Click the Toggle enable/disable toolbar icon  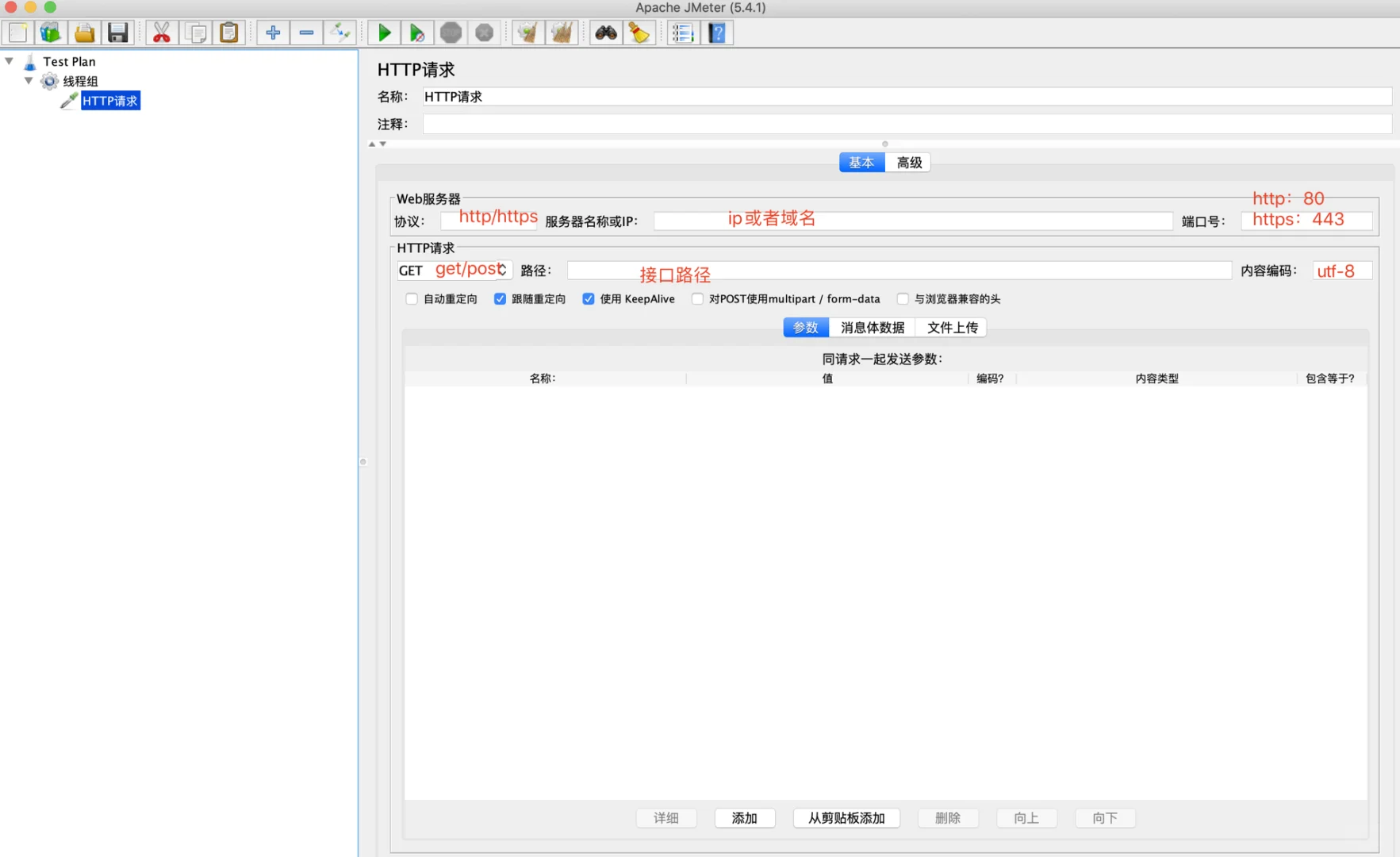[x=339, y=33]
